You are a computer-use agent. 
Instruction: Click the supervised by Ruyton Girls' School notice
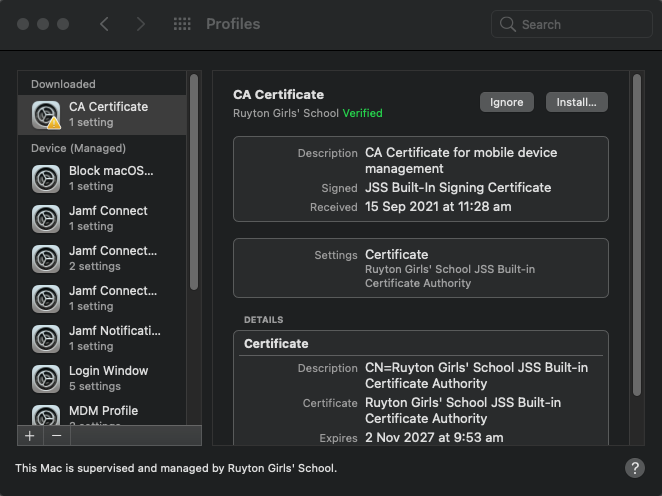(176, 468)
